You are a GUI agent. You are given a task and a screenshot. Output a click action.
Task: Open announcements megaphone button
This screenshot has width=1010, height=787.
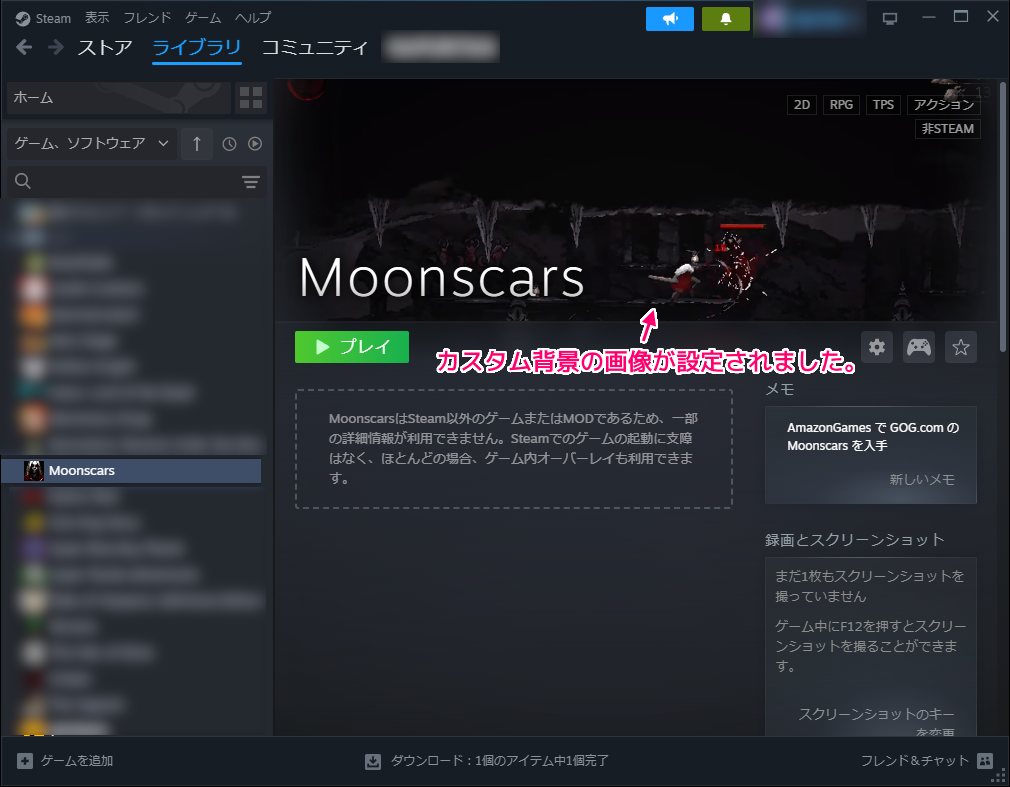pyautogui.click(x=670, y=19)
